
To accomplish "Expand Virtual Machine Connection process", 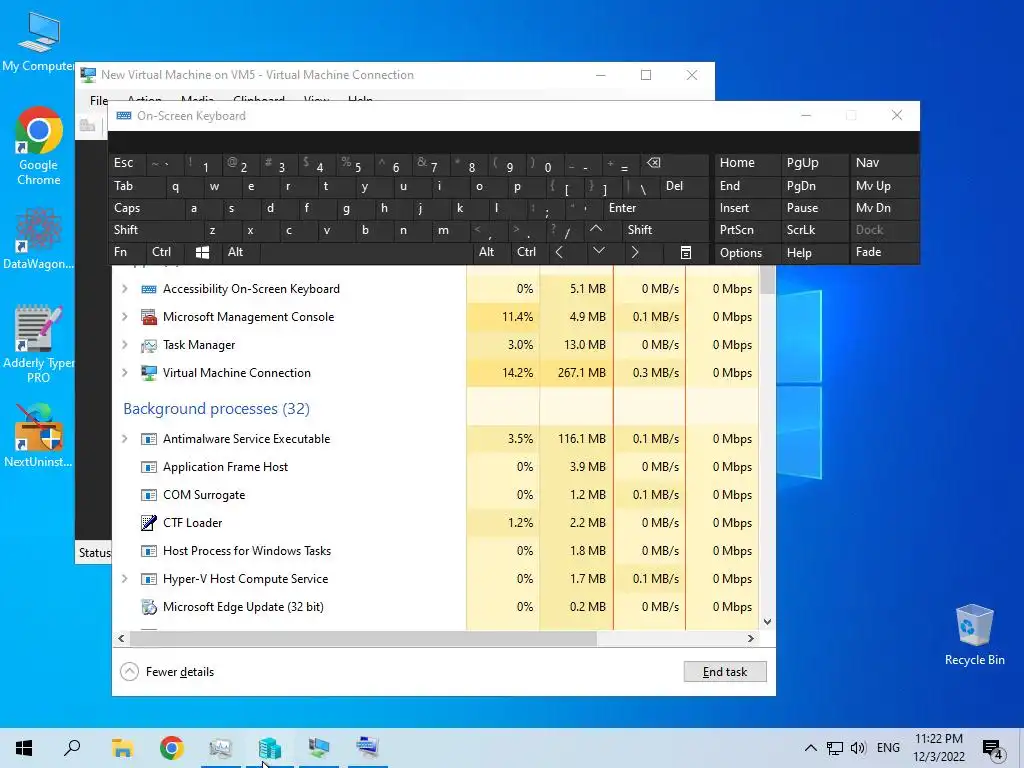I will (x=125, y=373).
